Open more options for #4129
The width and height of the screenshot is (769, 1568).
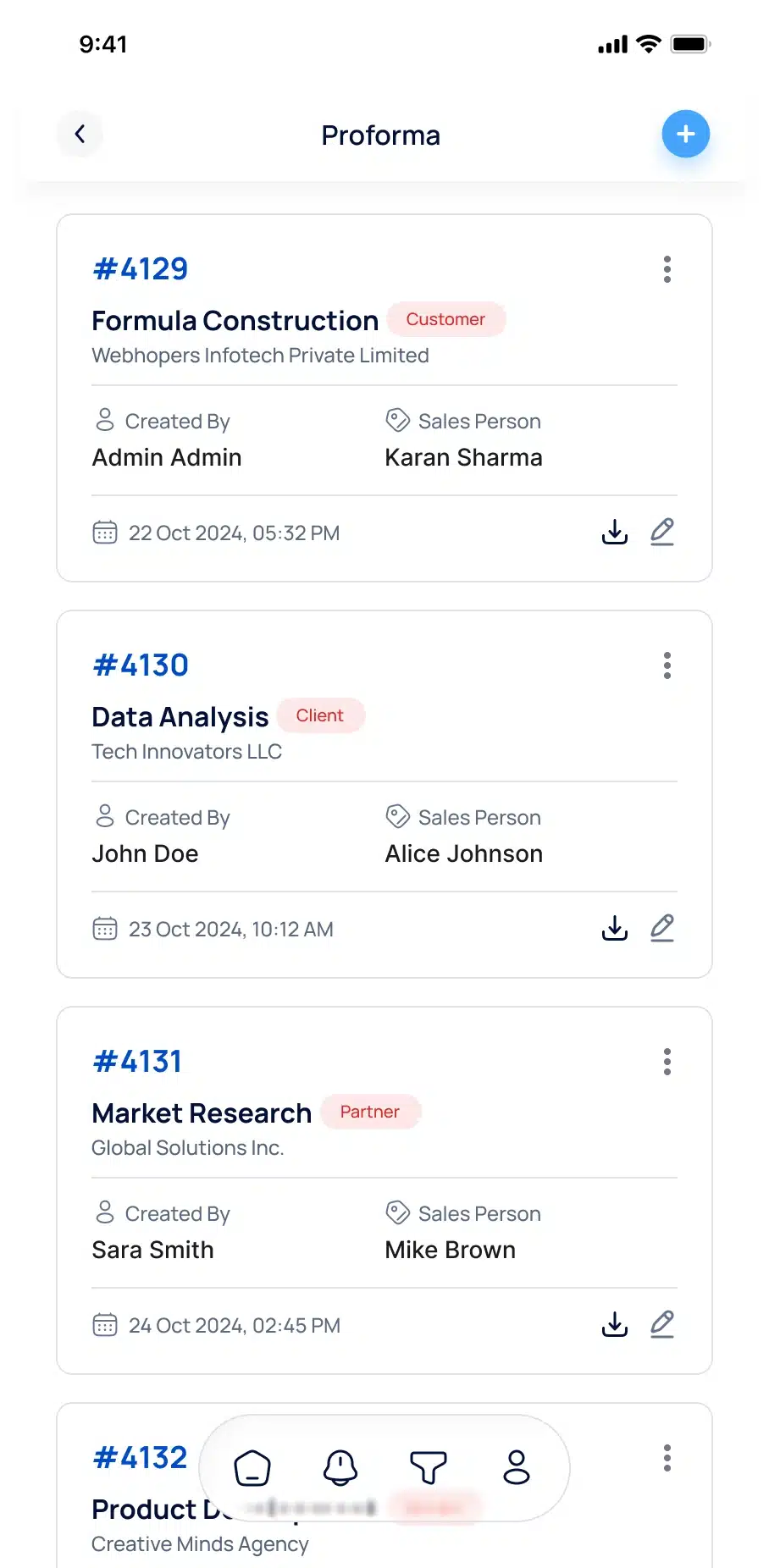pos(667,269)
